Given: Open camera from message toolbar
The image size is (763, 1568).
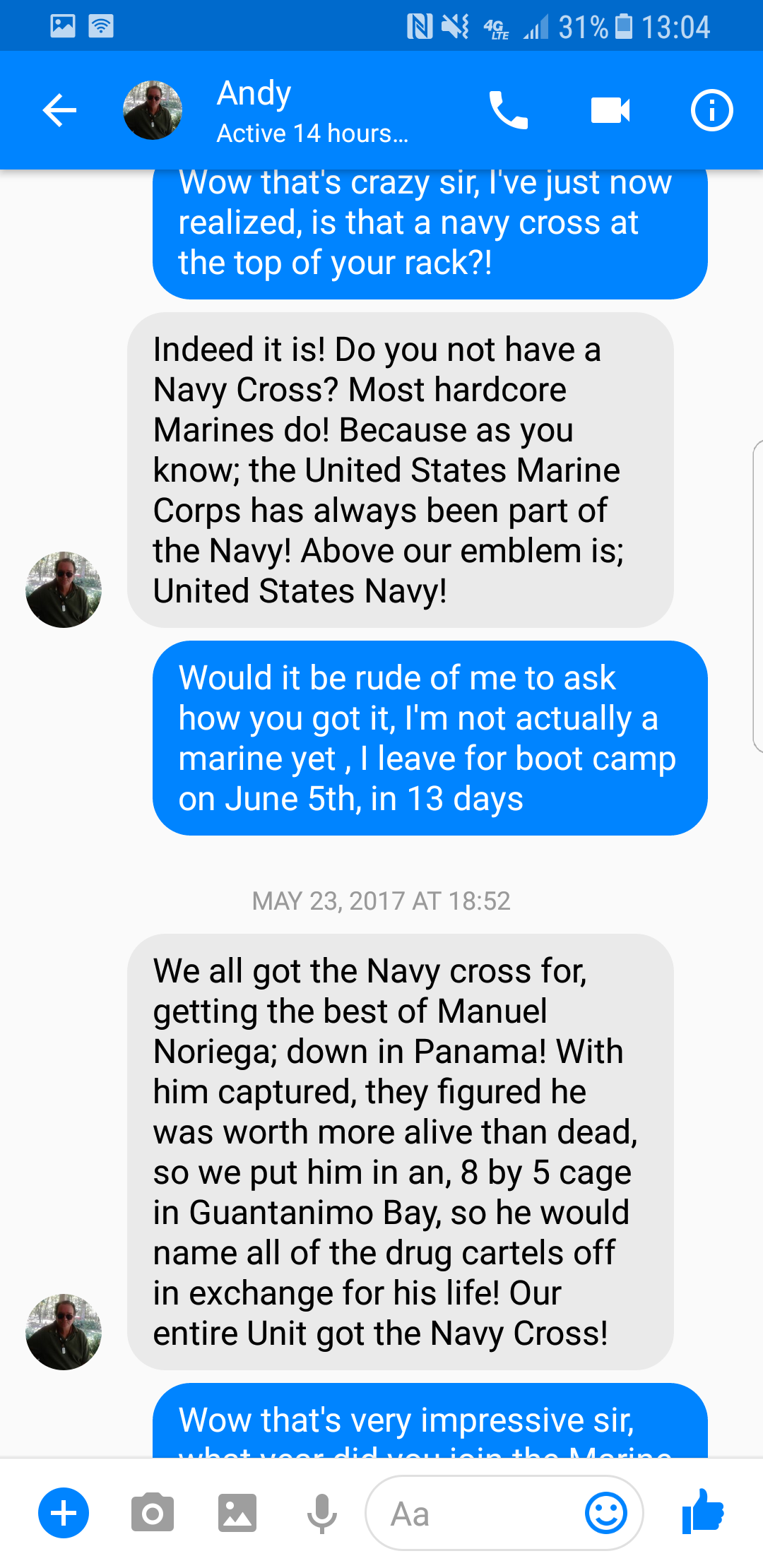Looking at the screenshot, I should (x=152, y=1512).
